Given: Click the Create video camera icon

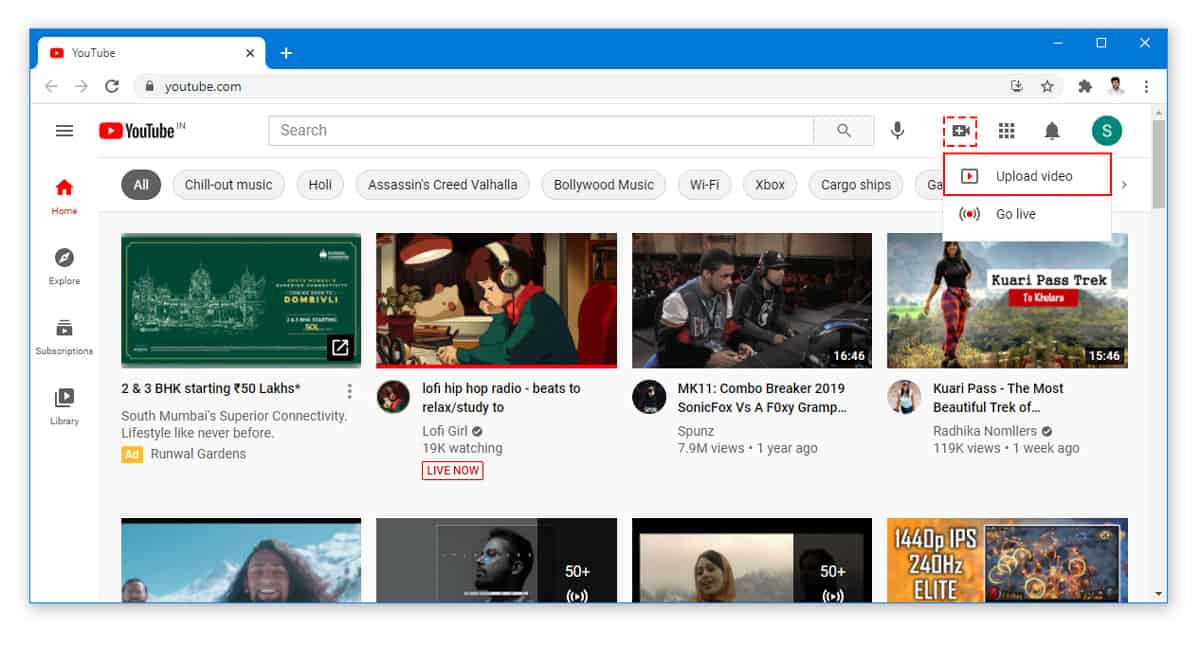Looking at the screenshot, I should pyautogui.click(x=960, y=130).
